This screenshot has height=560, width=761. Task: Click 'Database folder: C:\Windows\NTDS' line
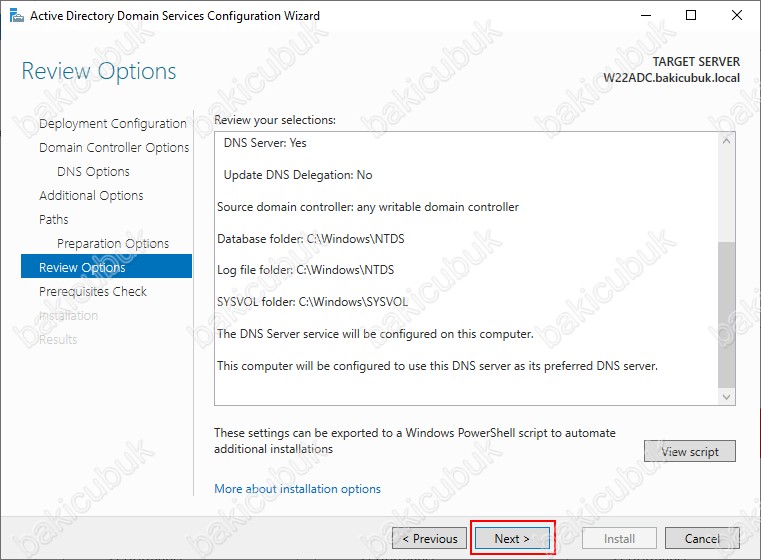(311, 239)
